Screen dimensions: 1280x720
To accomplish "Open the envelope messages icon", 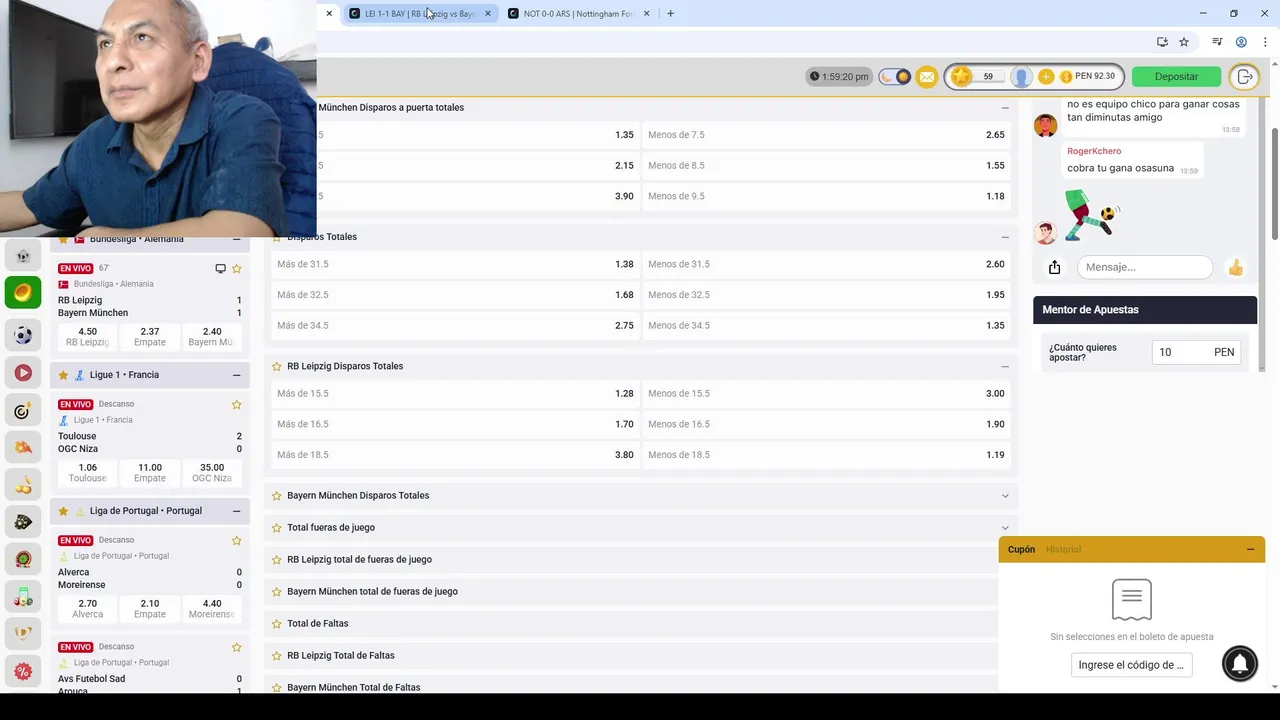I will (x=927, y=77).
